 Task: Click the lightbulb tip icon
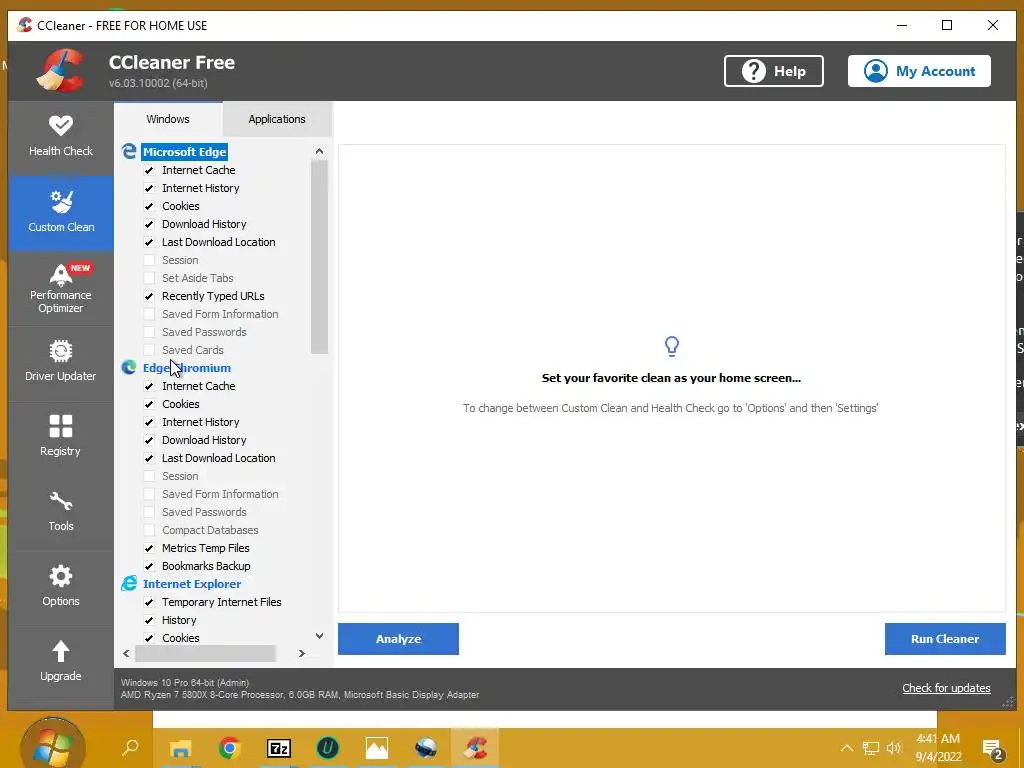tap(671, 345)
